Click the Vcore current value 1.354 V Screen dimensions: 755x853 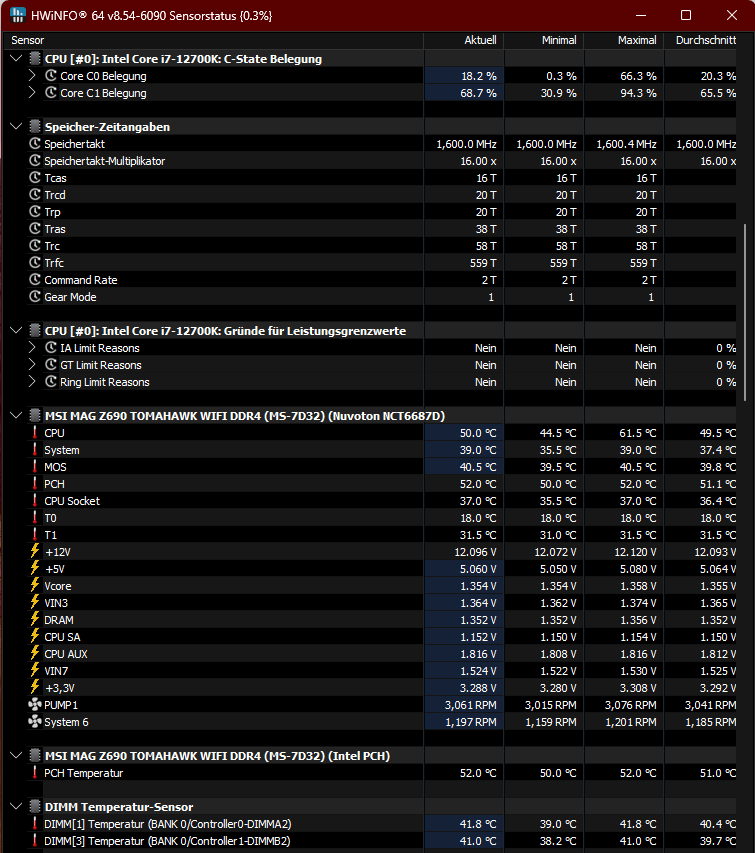click(478, 586)
